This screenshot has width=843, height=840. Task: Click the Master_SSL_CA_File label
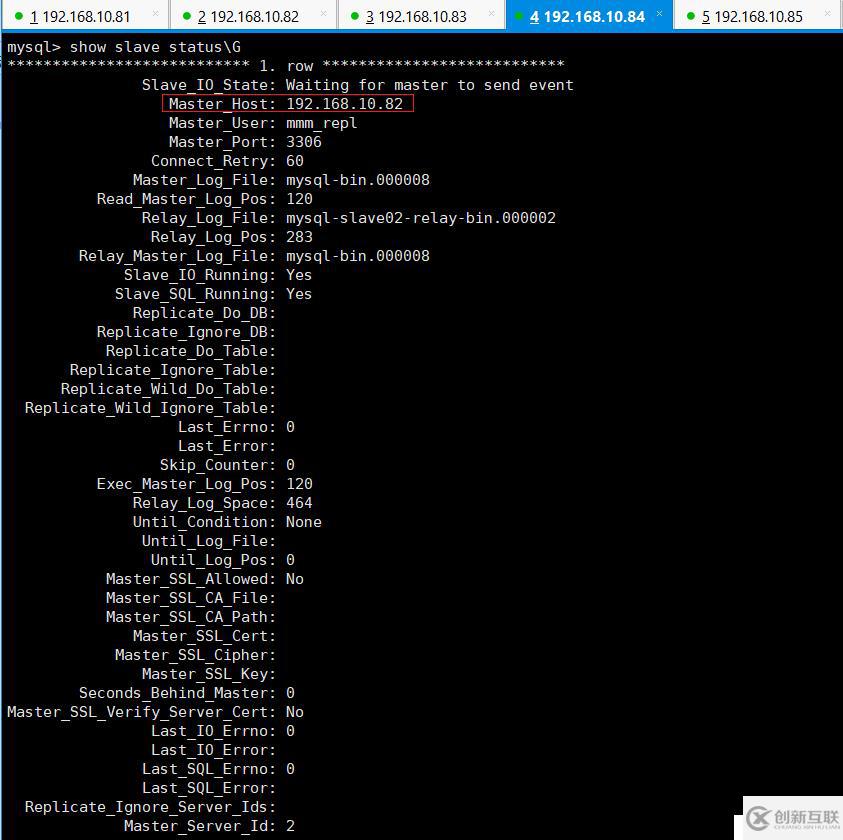(x=191, y=598)
